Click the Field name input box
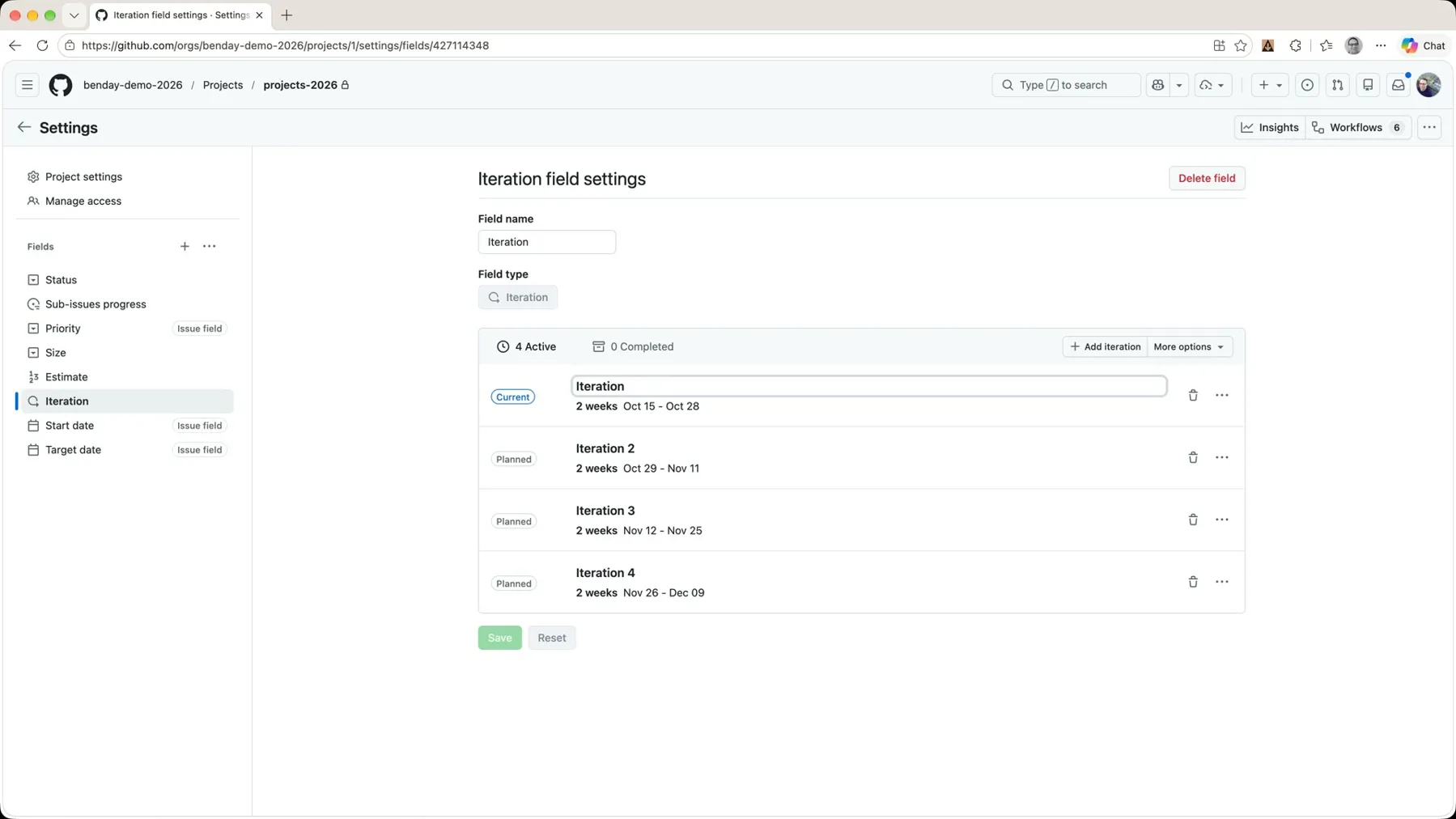This screenshot has width=1456, height=819. click(547, 242)
